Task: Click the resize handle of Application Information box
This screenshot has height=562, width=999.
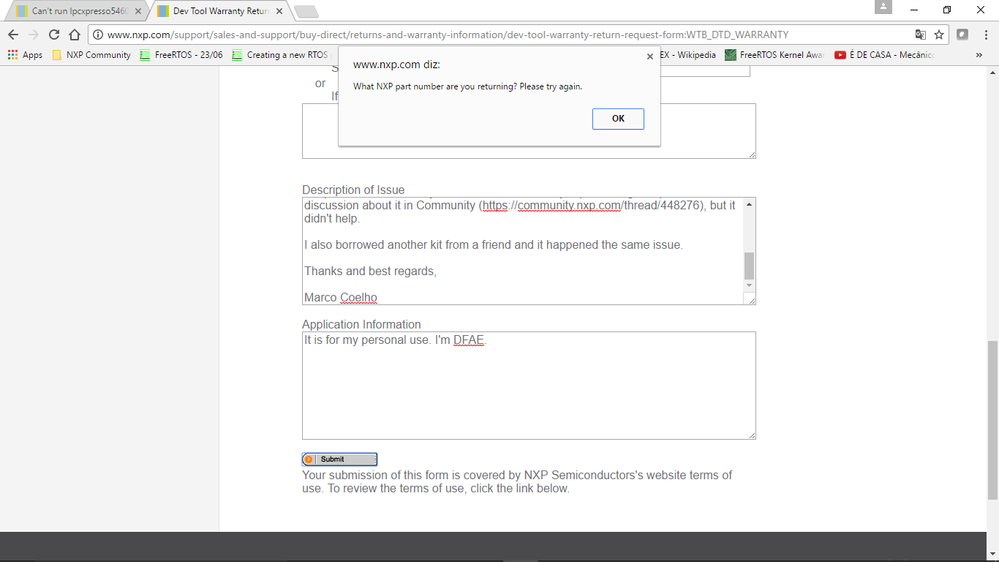Action: pos(752,436)
